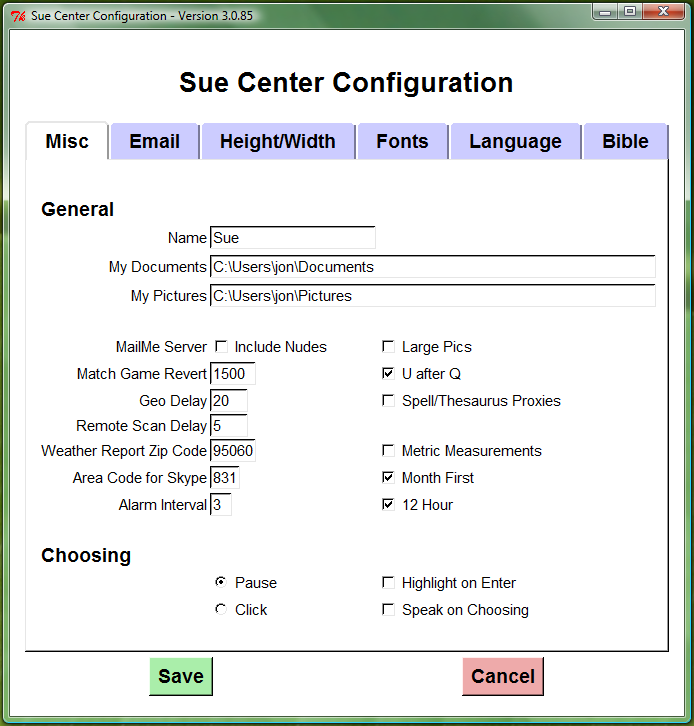Focus the Weather Report Zip Code field

(233, 451)
